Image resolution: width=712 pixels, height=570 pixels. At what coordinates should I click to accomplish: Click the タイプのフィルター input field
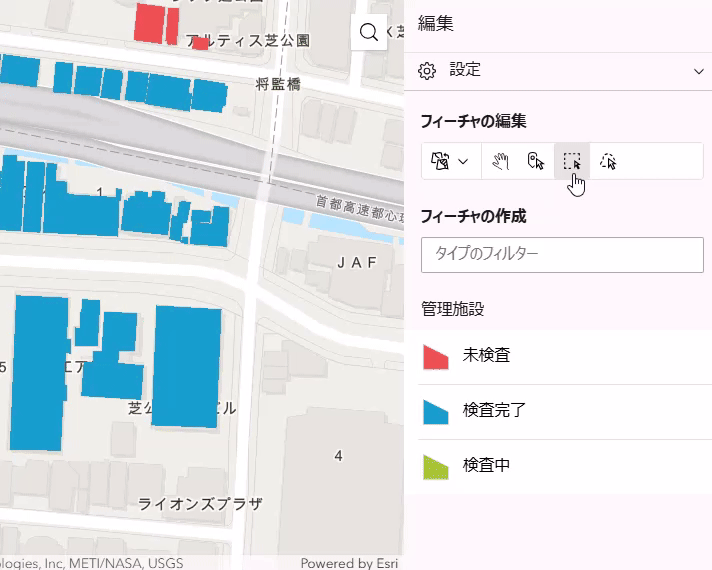coord(562,254)
